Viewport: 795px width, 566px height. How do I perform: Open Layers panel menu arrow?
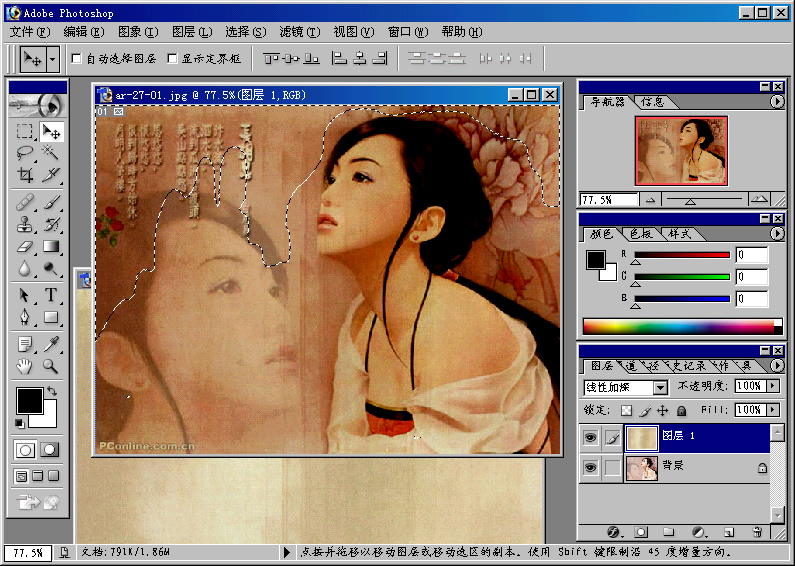(777, 365)
